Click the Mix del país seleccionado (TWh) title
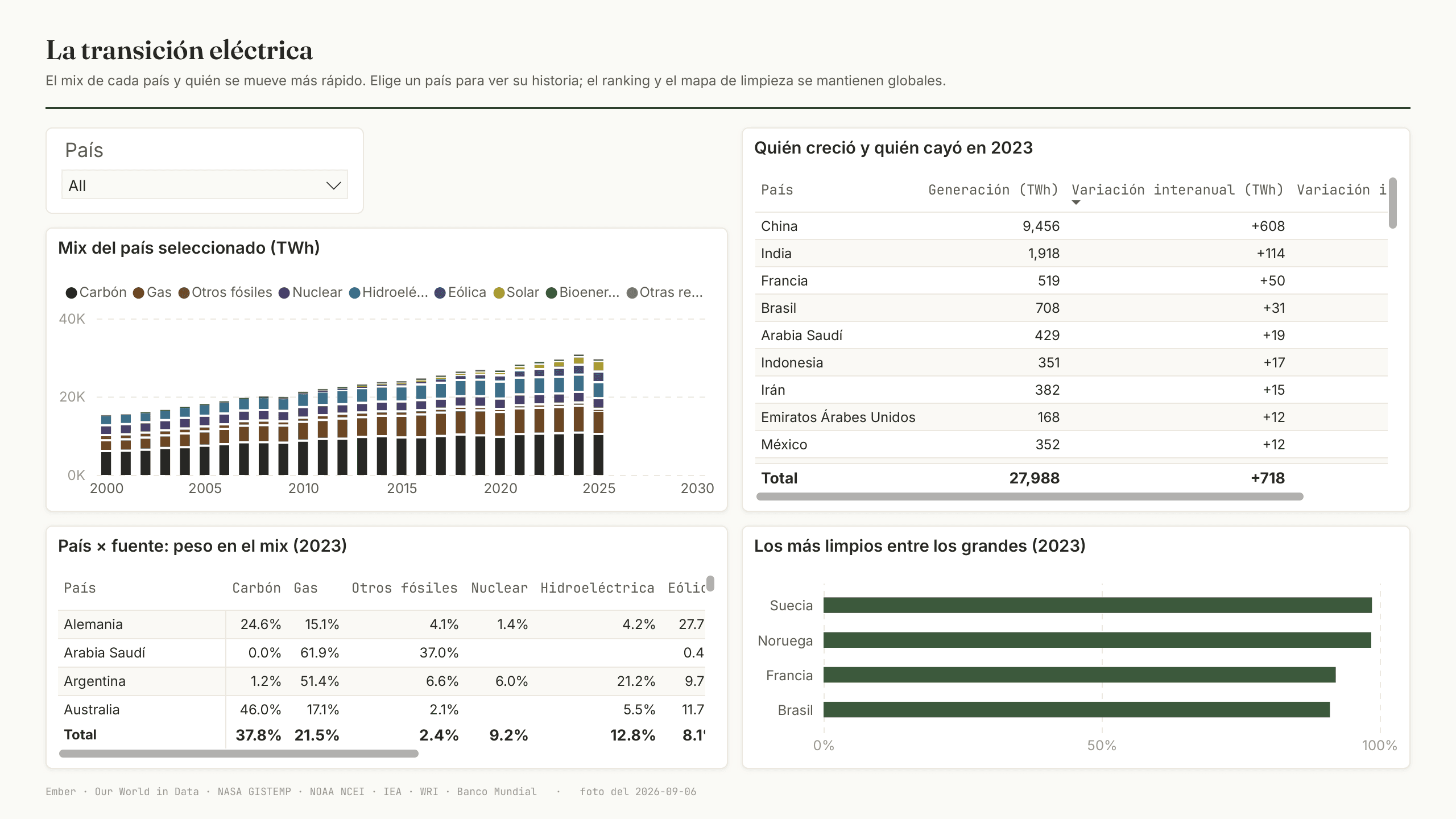This screenshot has height=819, width=1456. (x=189, y=248)
